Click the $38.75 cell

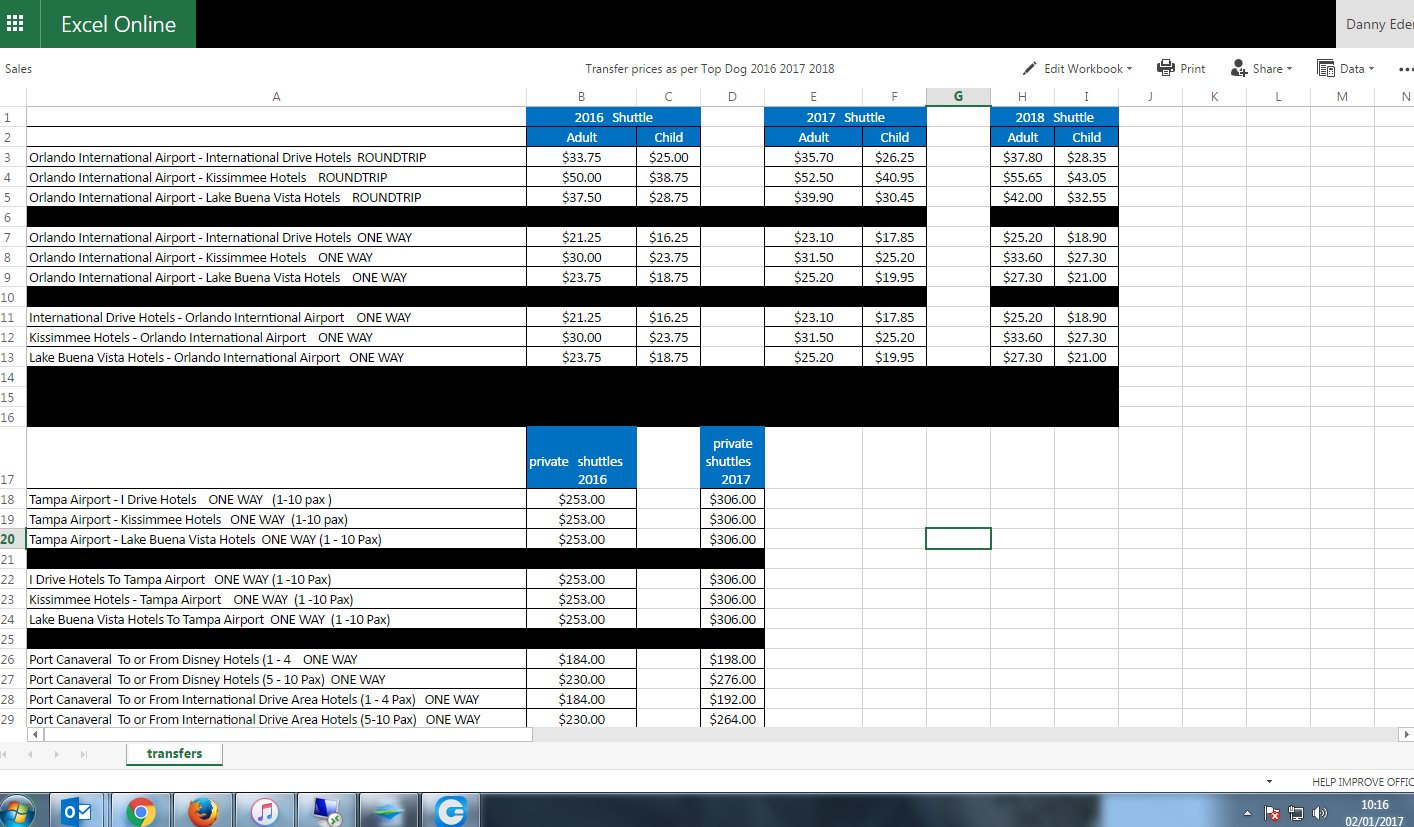click(668, 177)
